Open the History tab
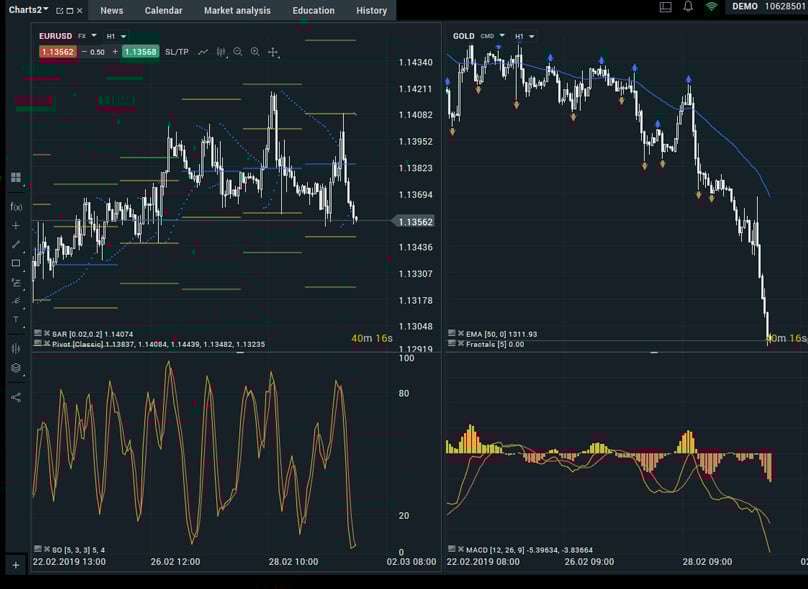The height and width of the screenshot is (589, 808). pyautogui.click(x=372, y=10)
